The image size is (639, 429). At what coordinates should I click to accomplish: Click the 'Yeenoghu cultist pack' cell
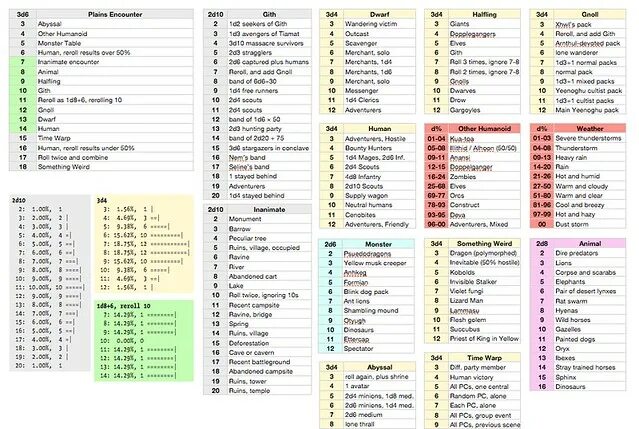(590, 90)
